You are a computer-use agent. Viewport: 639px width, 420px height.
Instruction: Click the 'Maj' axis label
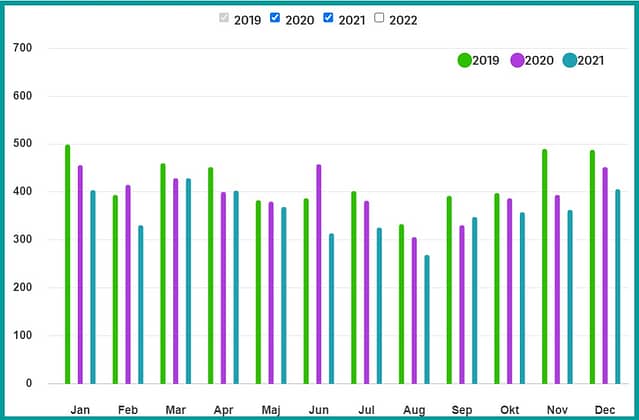[x=271, y=410]
